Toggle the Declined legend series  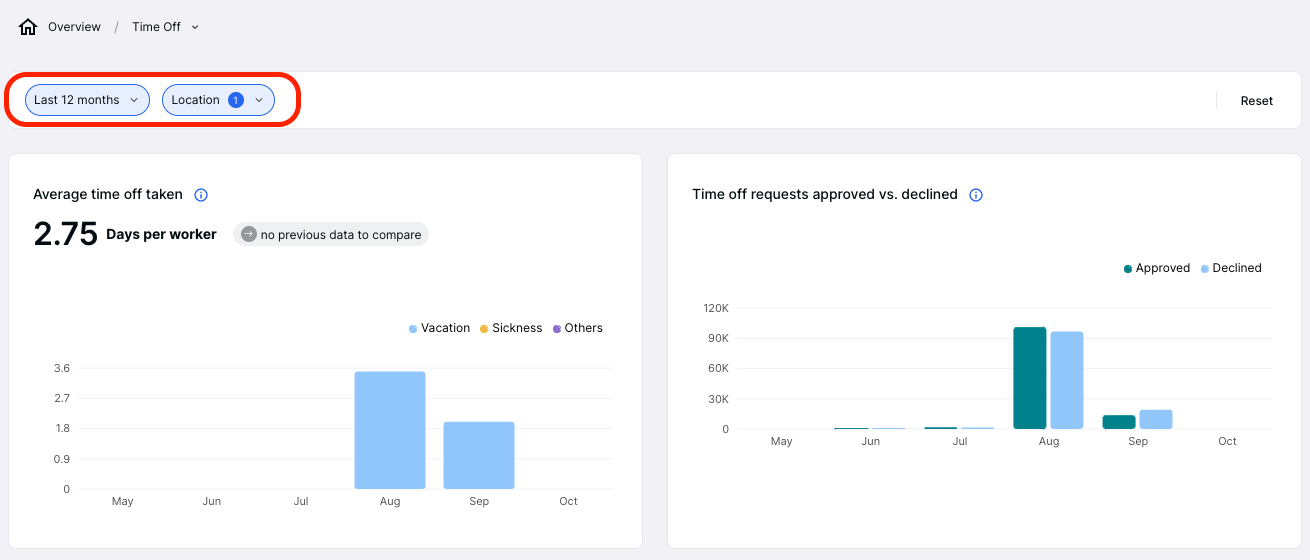[x=1231, y=268]
